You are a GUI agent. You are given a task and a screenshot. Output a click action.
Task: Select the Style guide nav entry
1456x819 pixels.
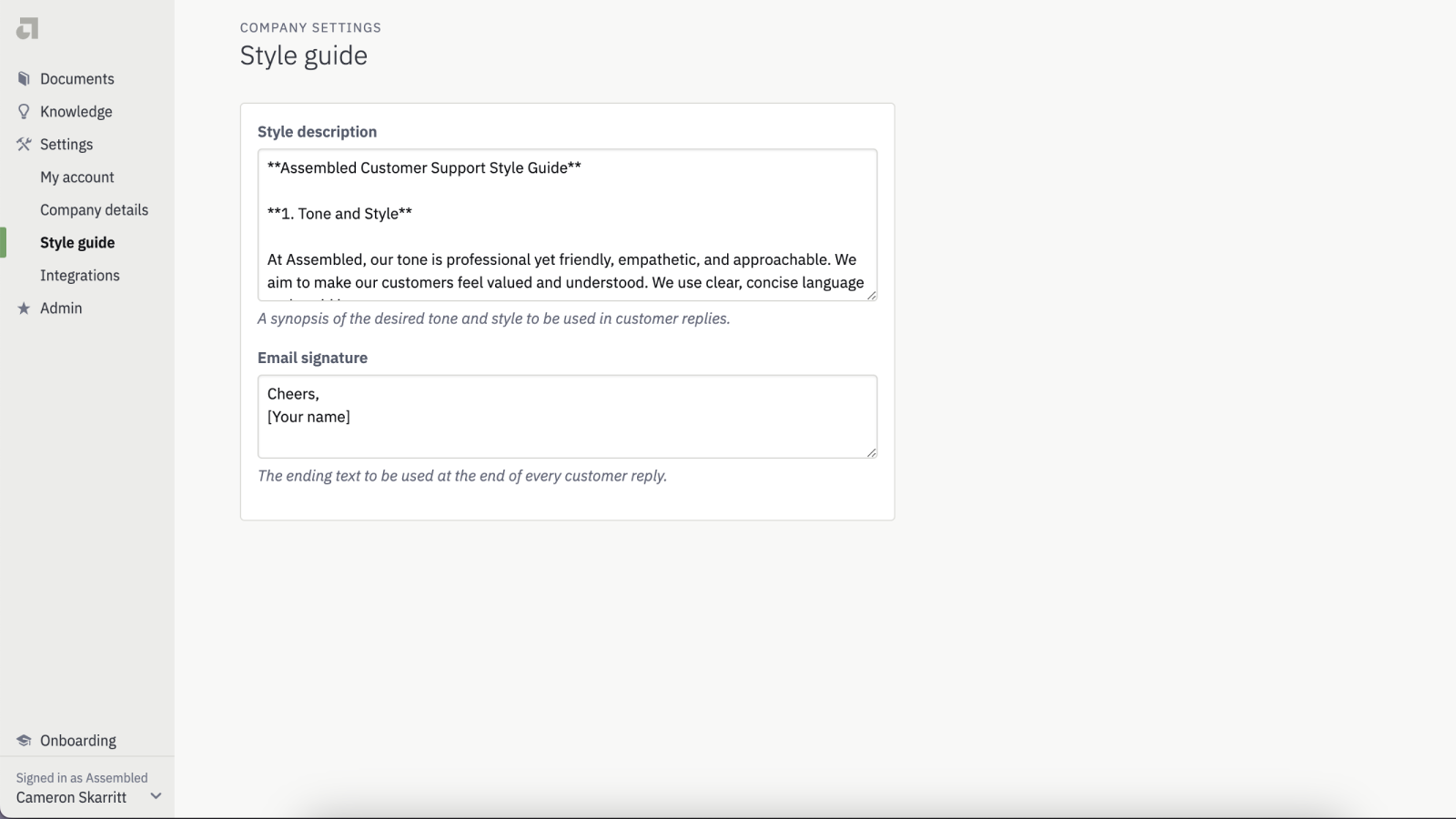[x=76, y=242]
